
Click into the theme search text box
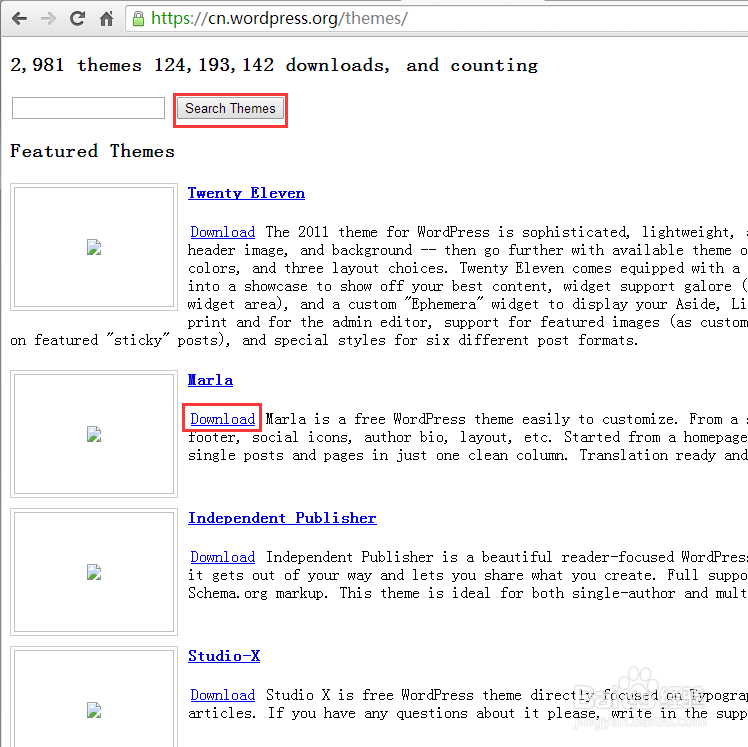click(x=88, y=108)
